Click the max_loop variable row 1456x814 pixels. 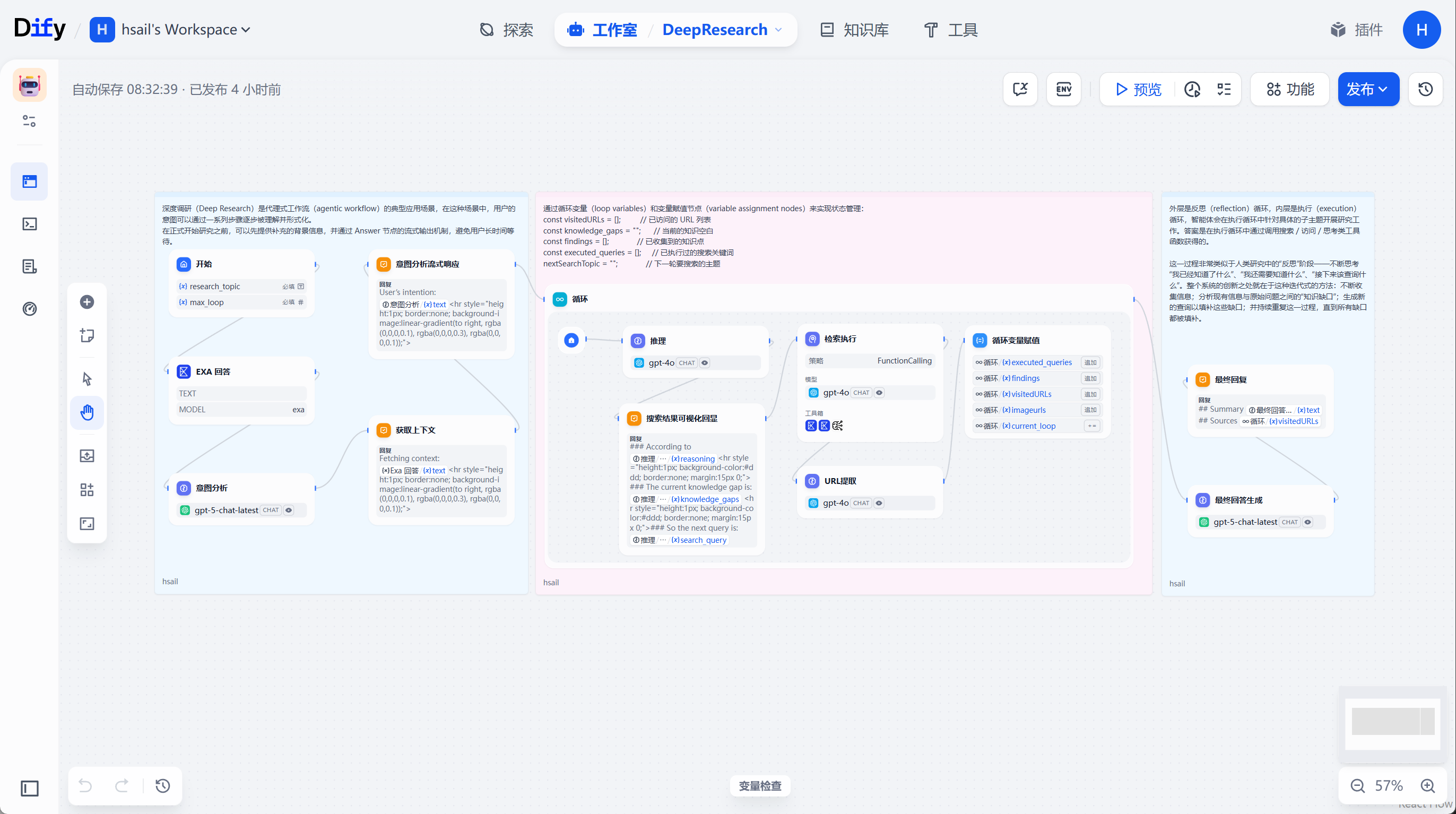(x=241, y=302)
